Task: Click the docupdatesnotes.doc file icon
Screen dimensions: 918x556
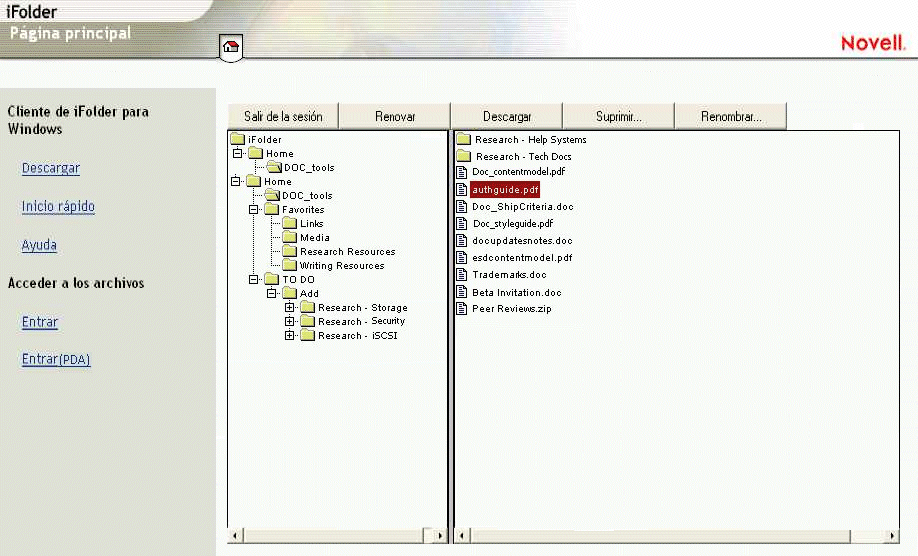Action: point(462,241)
